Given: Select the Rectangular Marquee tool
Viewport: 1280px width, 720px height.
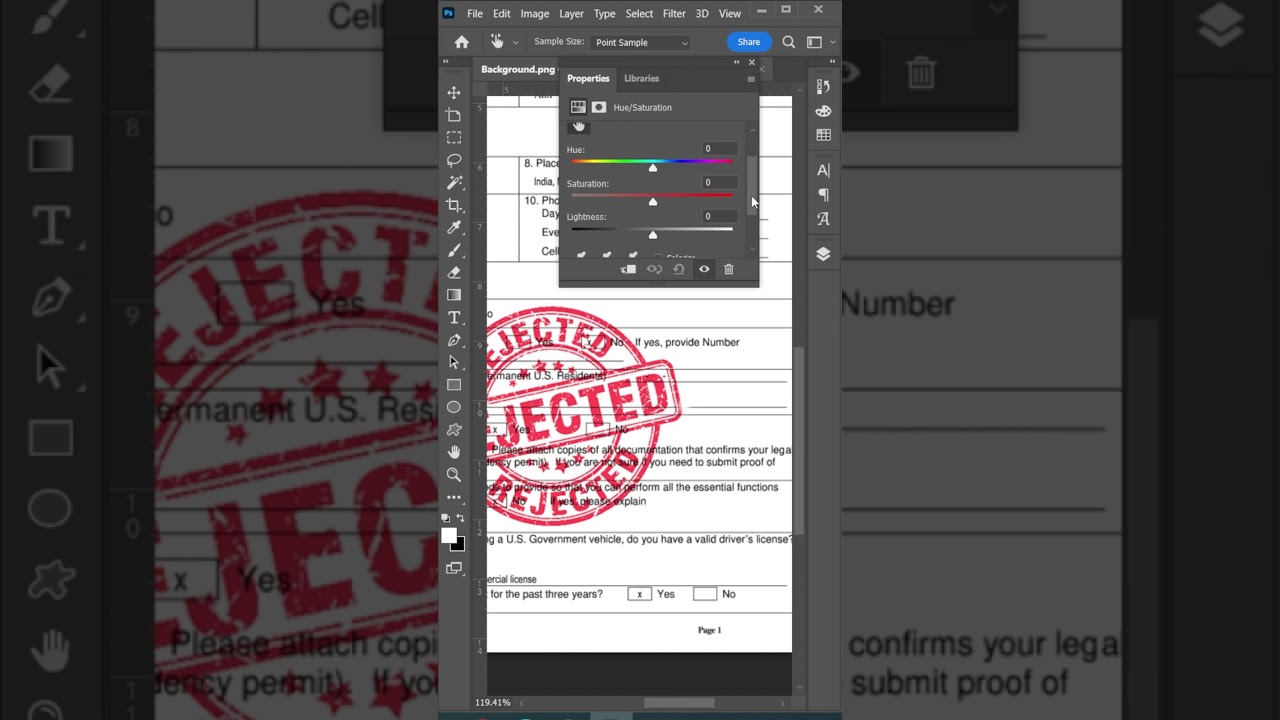Looking at the screenshot, I should pyautogui.click(x=454, y=137).
